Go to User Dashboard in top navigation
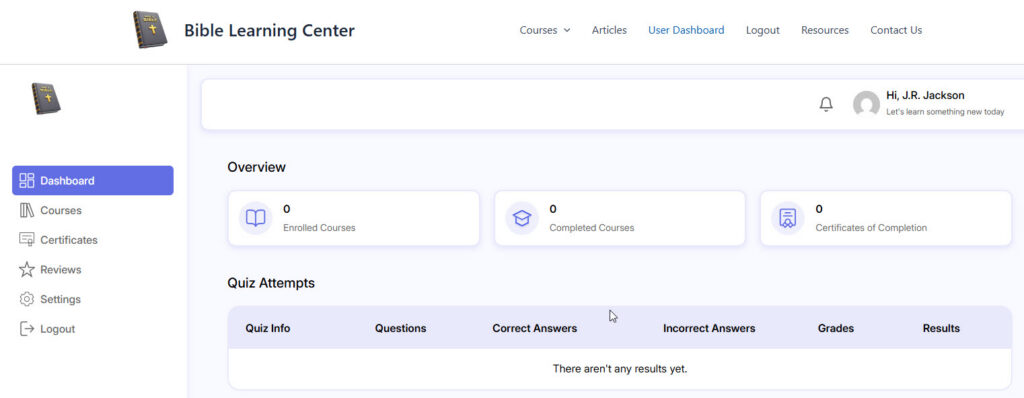The image size is (1024, 398). (686, 30)
